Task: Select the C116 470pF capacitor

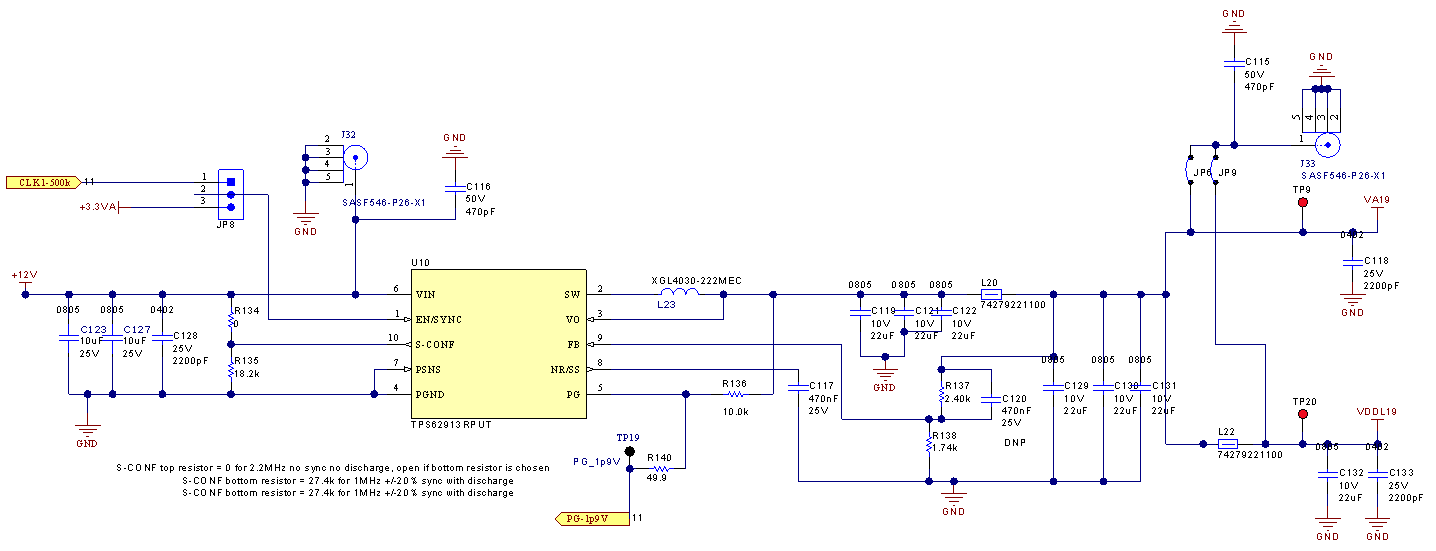Action: click(x=455, y=187)
